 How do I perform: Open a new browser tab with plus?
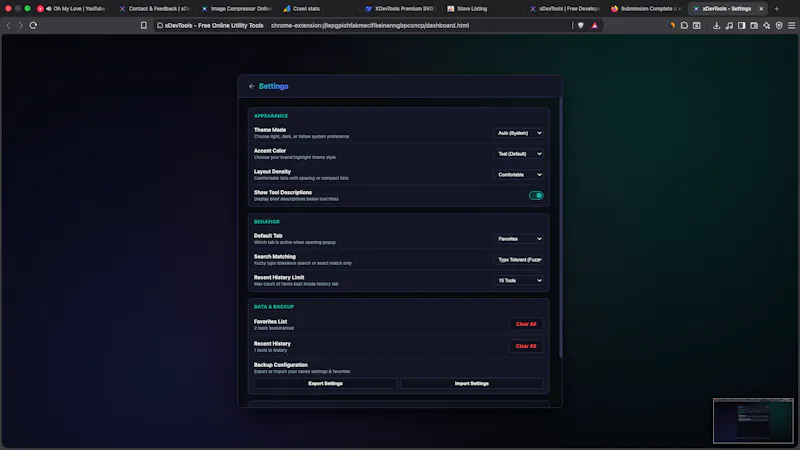pos(777,9)
